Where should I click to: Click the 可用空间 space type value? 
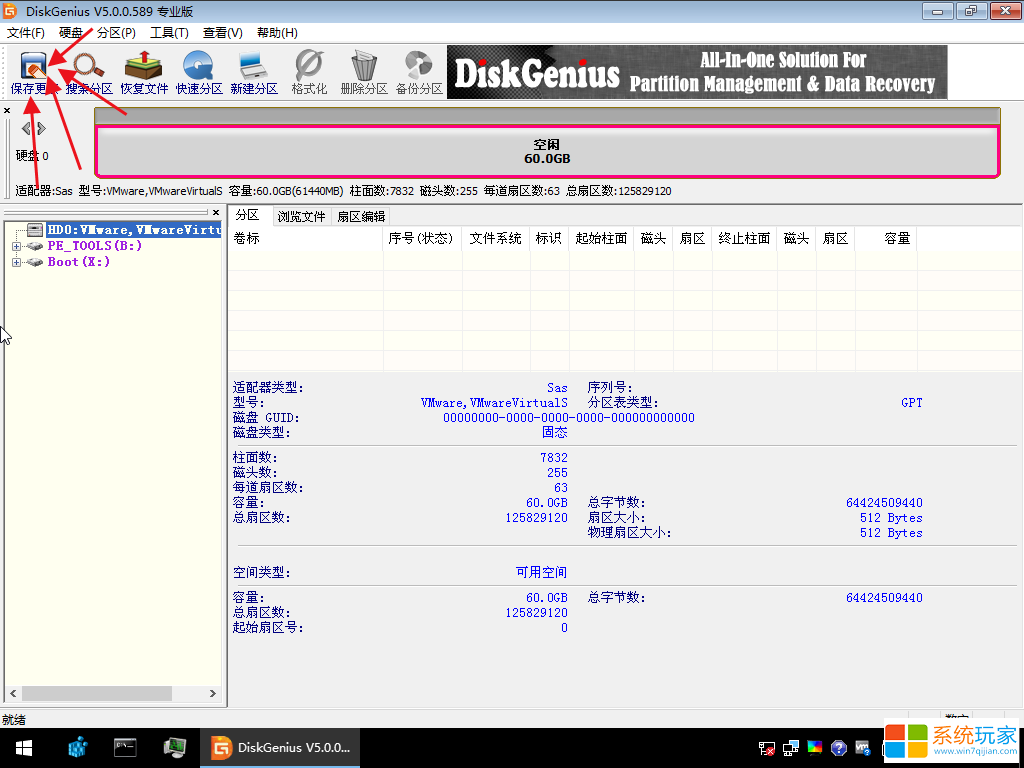[541, 572]
